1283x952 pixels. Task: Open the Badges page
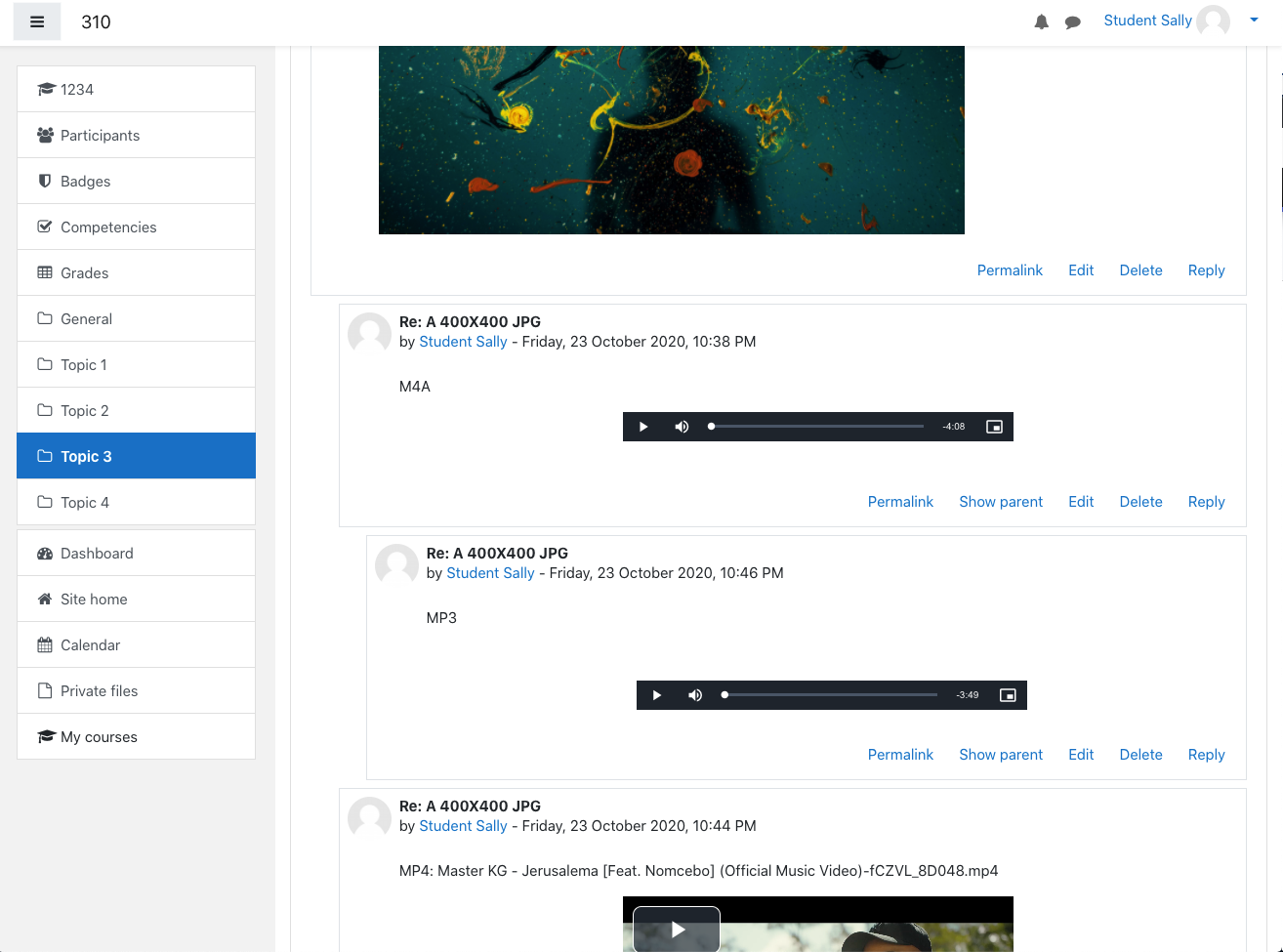[137, 181]
